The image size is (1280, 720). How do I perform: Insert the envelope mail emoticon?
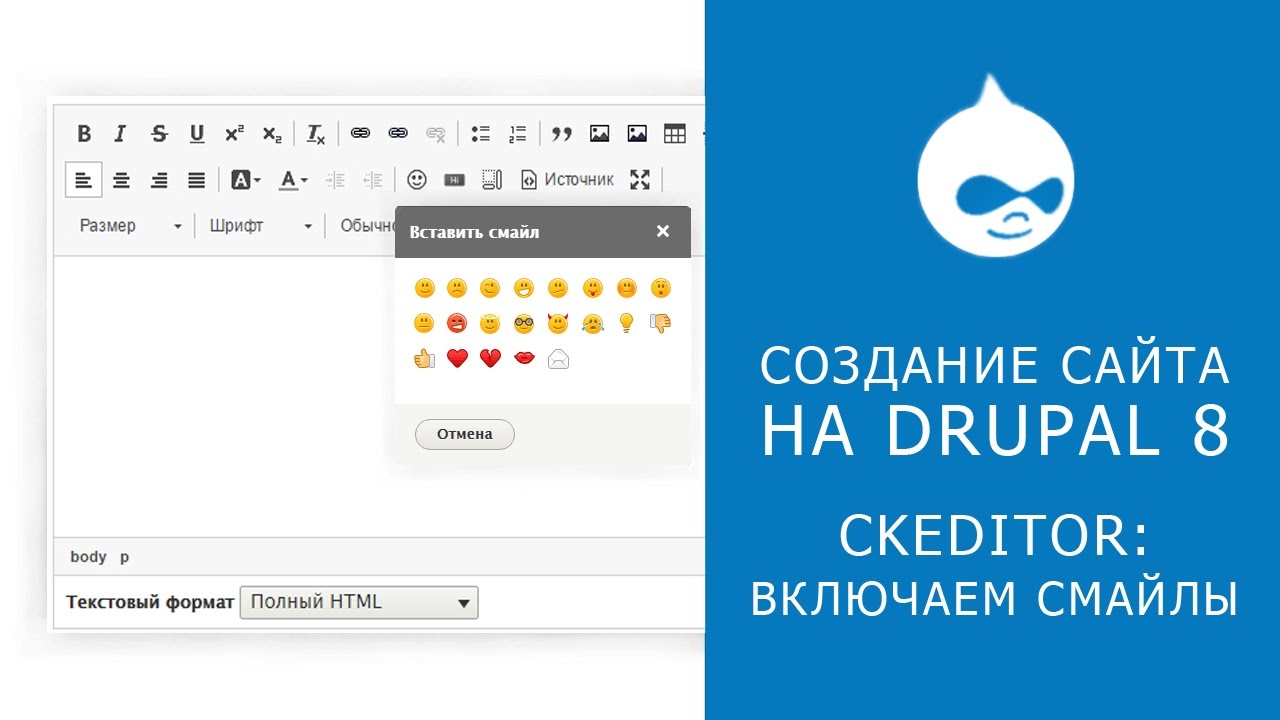558,358
